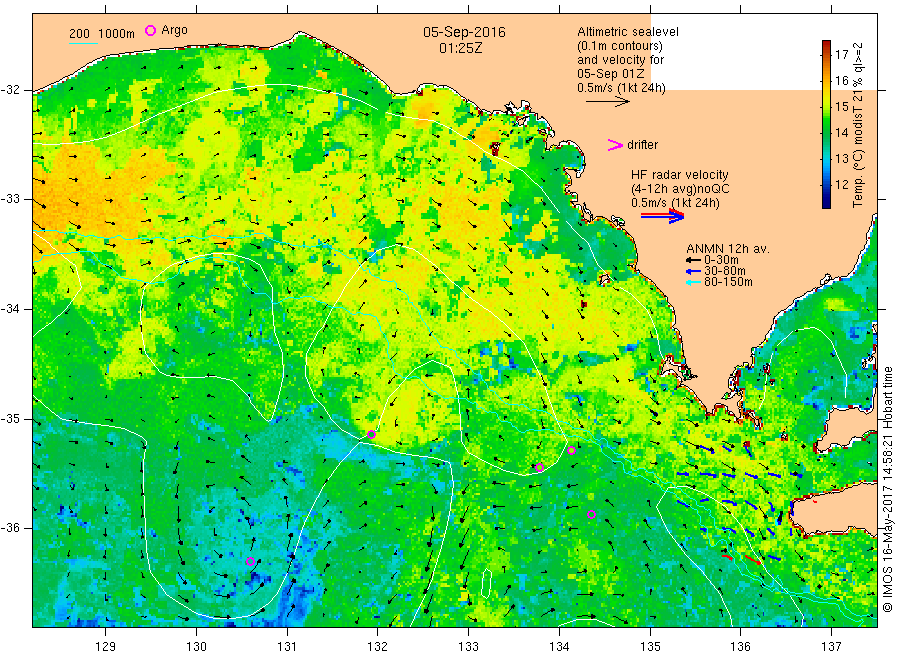This screenshot has height=660, width=900.
Task: Click the Argo float marker near 134.4E 35.9S
Action: (591, 514)
